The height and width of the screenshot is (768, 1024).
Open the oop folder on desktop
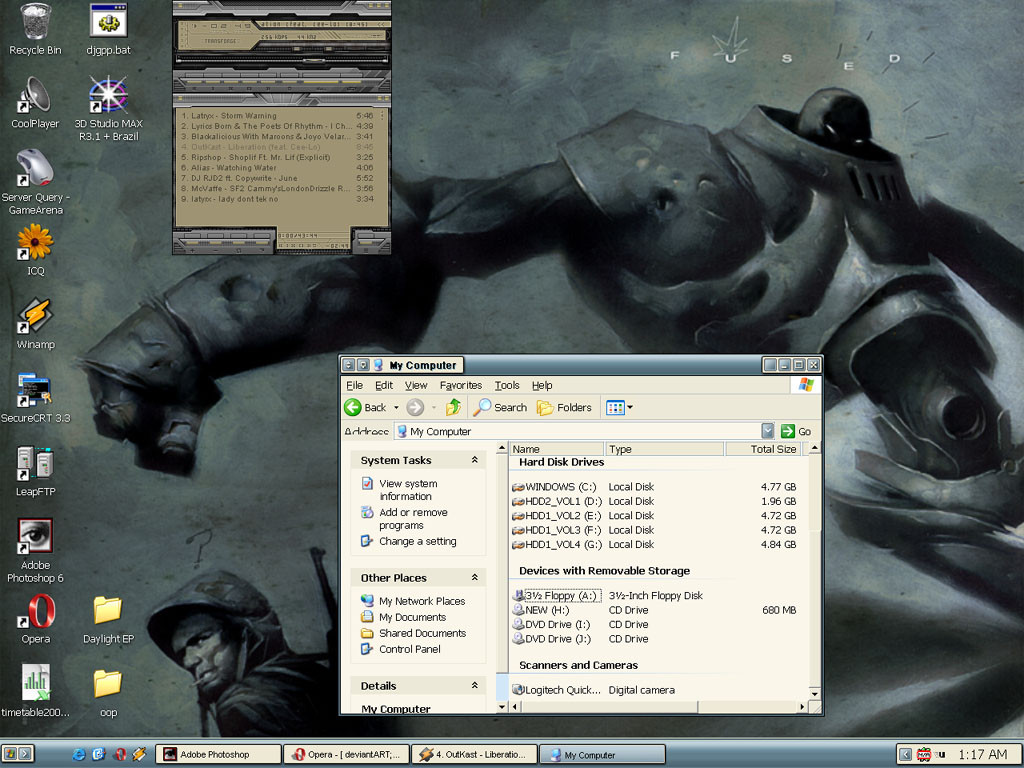point(108,692)
